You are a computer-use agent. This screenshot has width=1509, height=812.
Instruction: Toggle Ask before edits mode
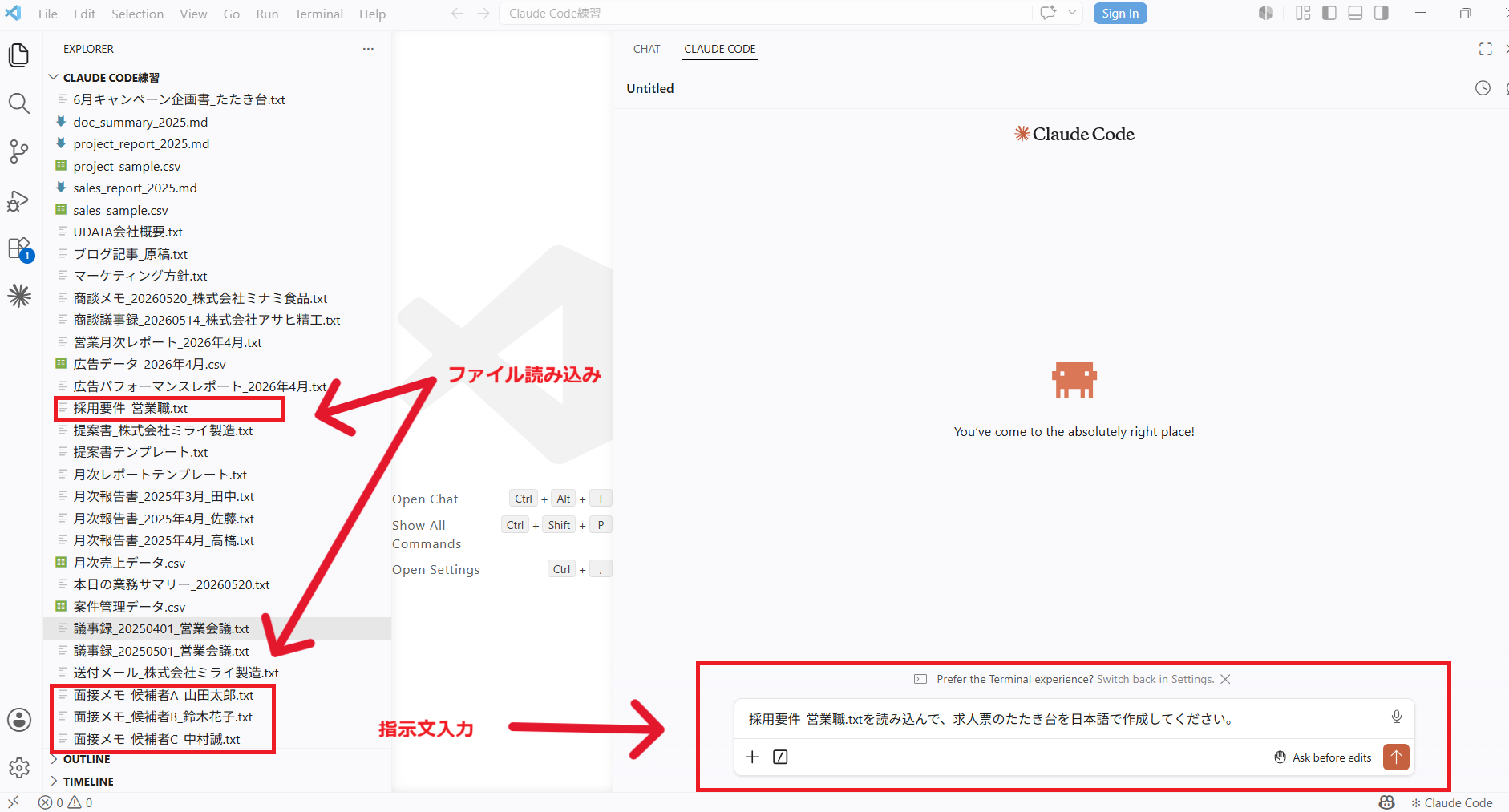coord(1323,757)
